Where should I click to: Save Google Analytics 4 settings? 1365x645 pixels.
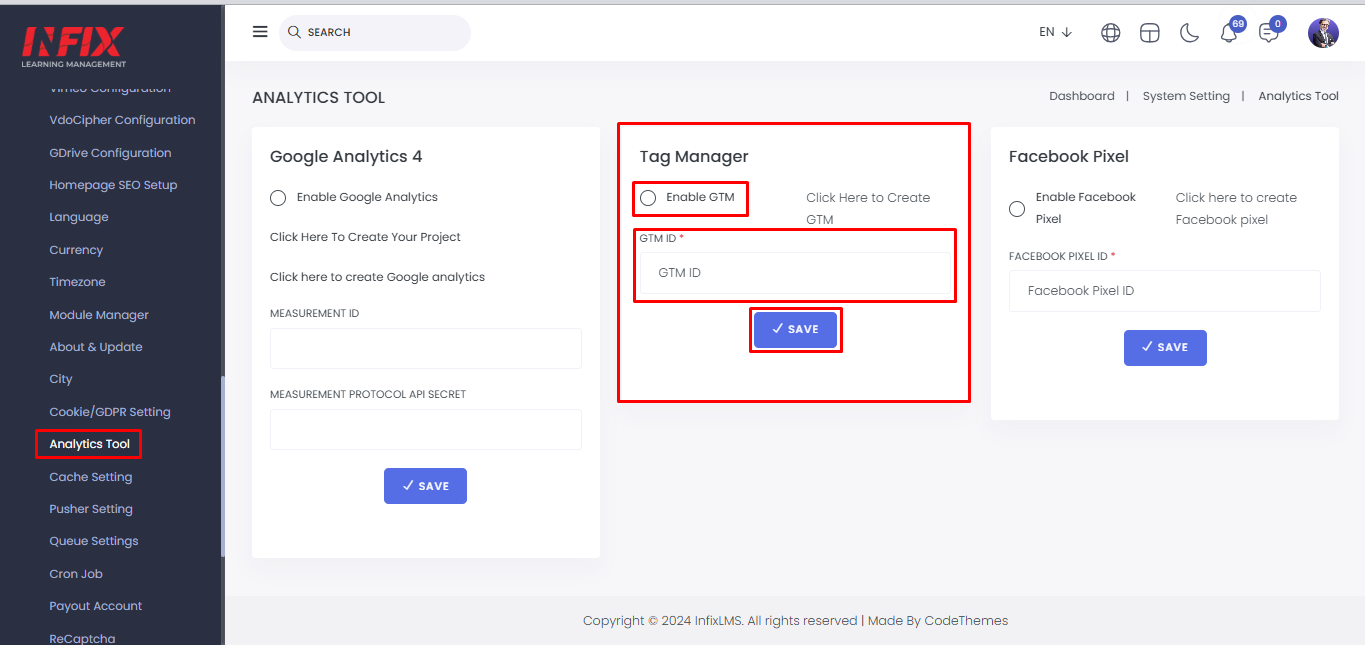tap(425, 486)
